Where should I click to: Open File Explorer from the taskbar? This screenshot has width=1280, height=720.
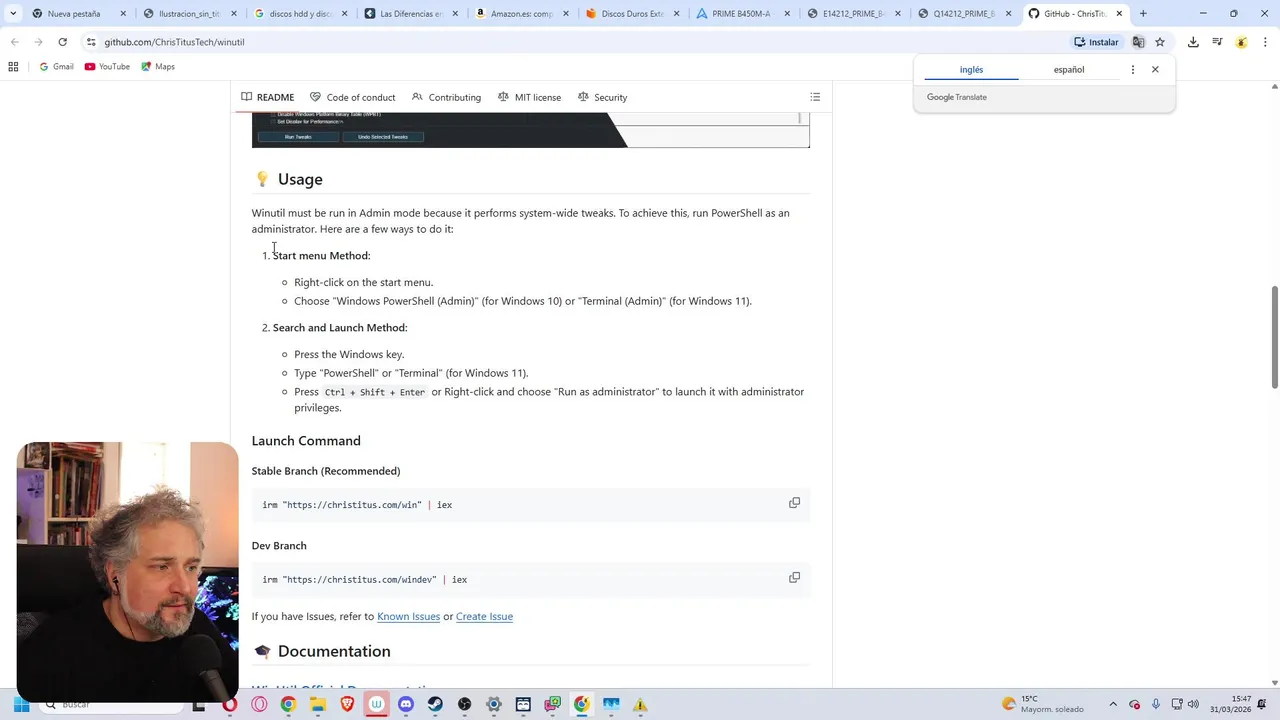click(318, 704)
